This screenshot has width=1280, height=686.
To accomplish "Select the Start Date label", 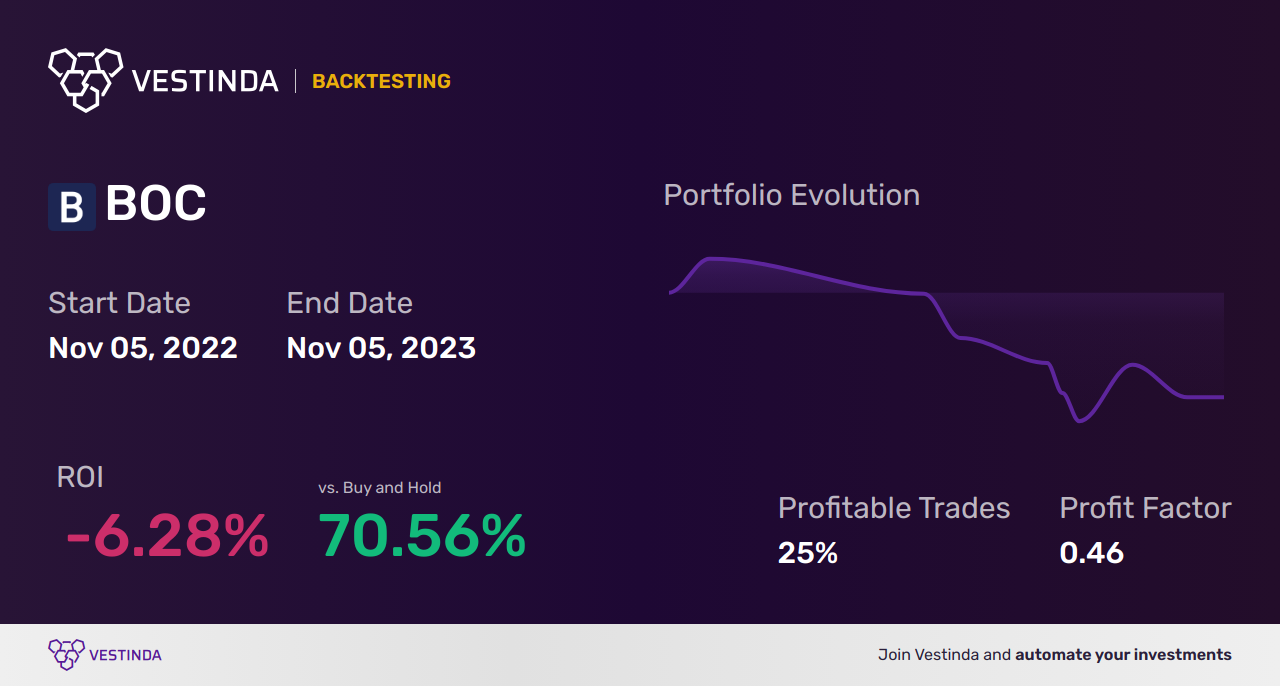I will (x=119, y=302).
